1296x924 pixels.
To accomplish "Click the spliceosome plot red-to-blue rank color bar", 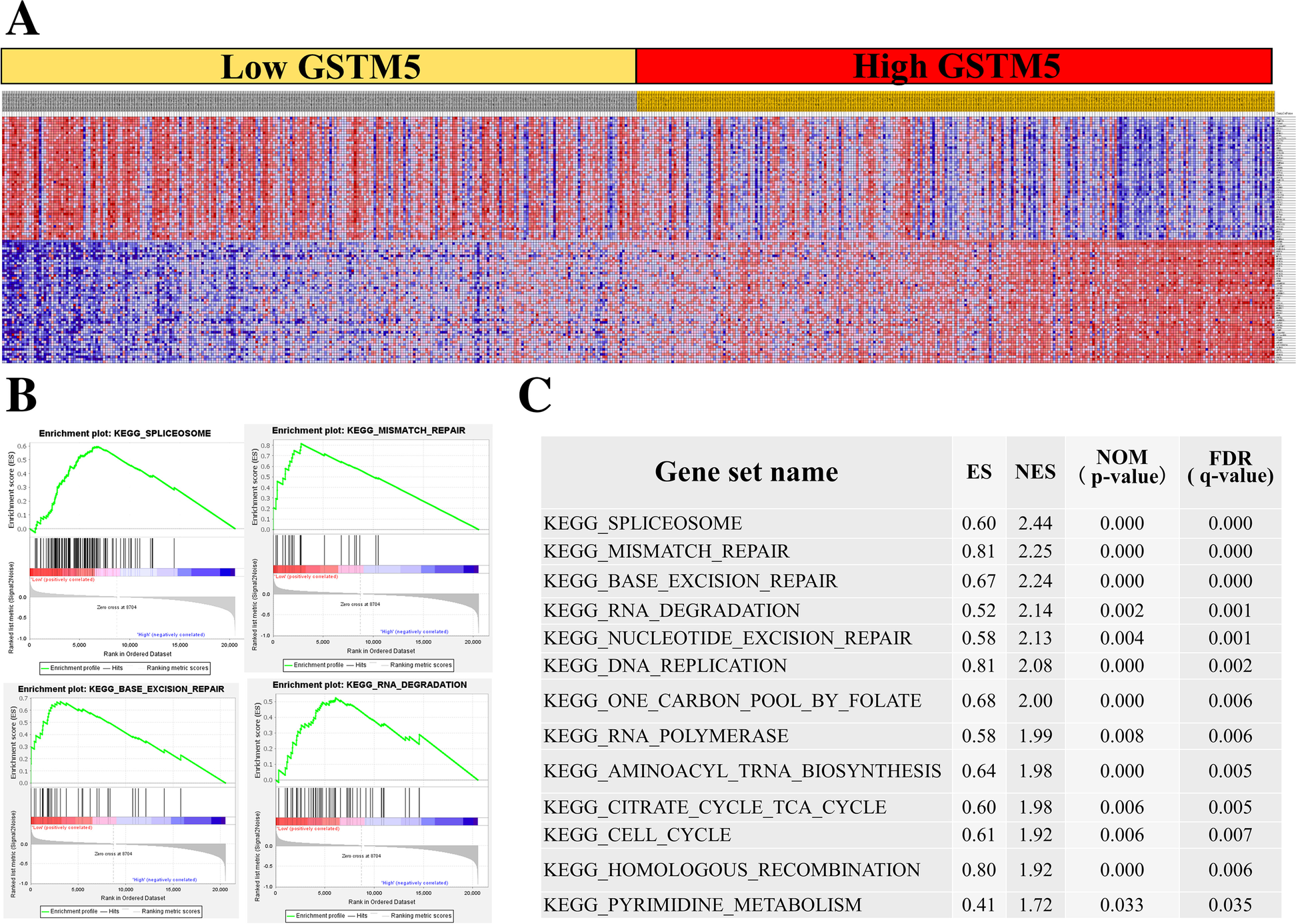I will (x=132, y=572).
